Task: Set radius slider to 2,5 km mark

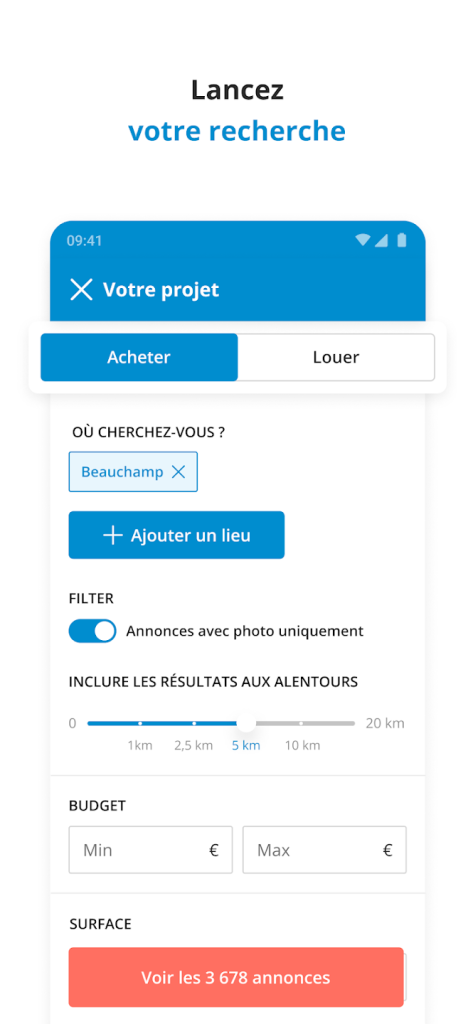Action: click(x=194, y=724)
